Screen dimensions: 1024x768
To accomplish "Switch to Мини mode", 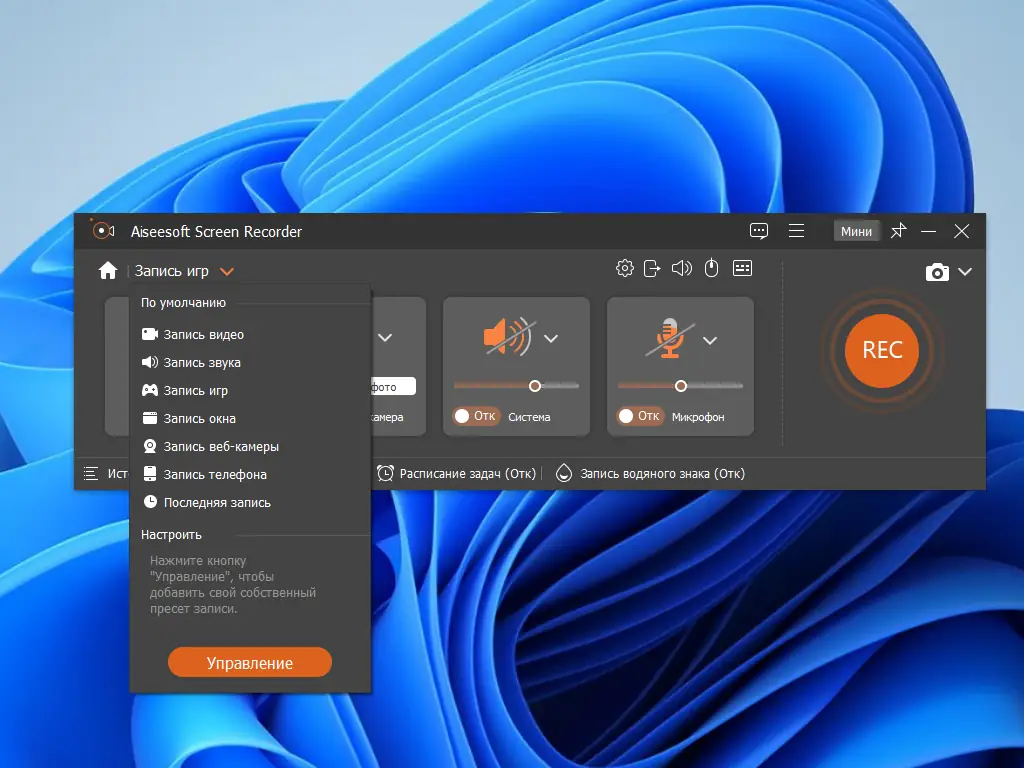I will [856, 231].
